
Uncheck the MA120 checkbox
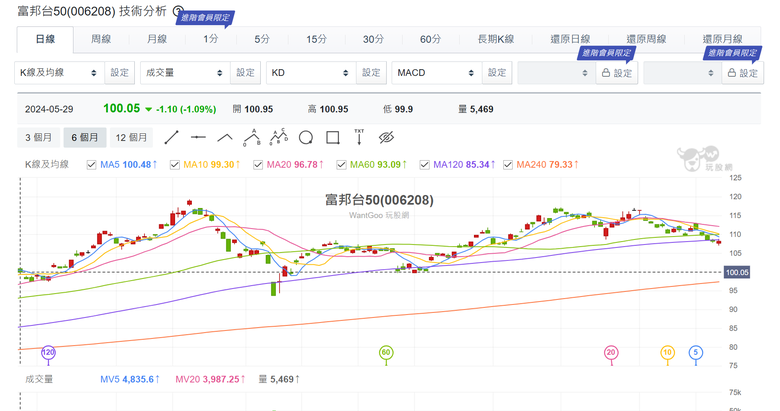424,165
